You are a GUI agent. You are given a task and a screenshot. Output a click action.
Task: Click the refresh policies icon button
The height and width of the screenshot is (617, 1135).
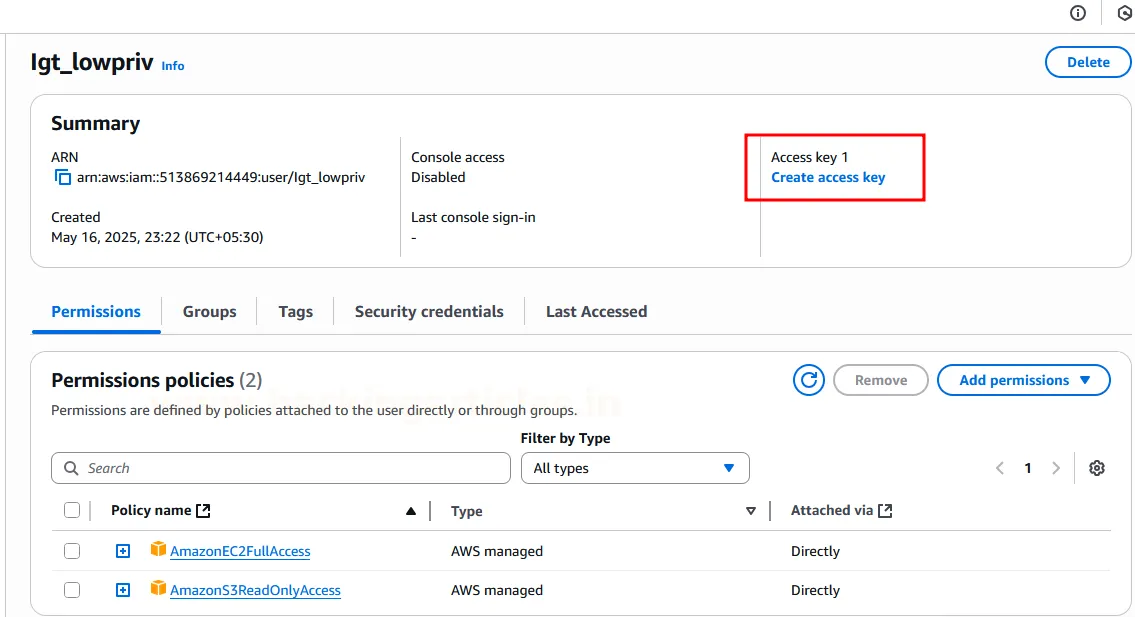point(809,380)
